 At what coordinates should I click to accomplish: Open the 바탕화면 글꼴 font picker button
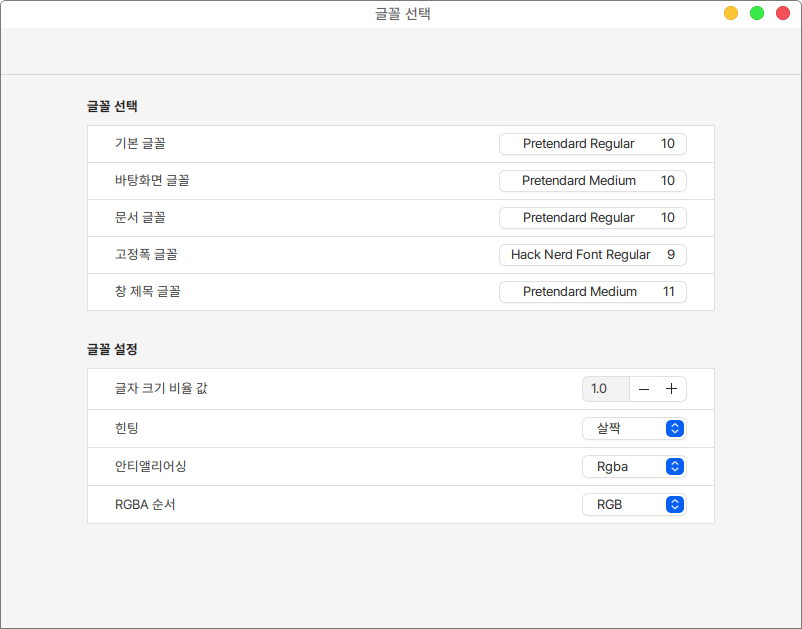tap(592, 181)
